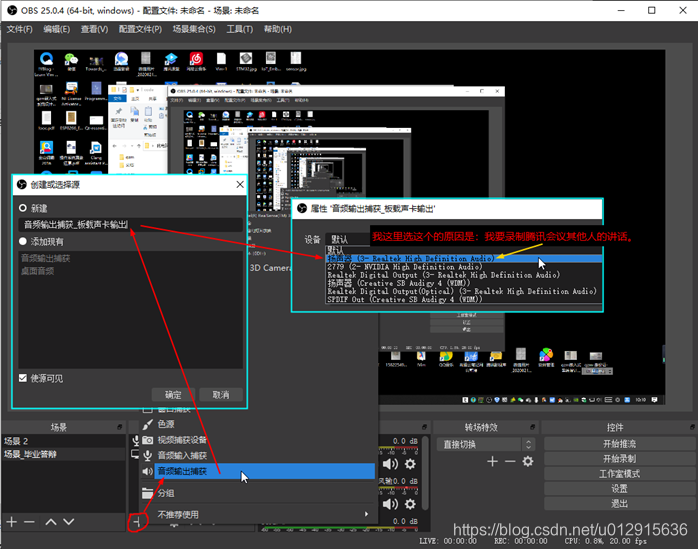Mute the 风轴 mixer channel speaker
The height and width of the screenshot is (549, 698).
point(390,504)
